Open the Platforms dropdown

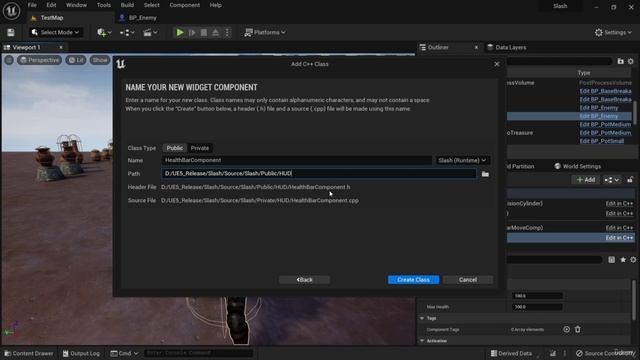point(265,32)
